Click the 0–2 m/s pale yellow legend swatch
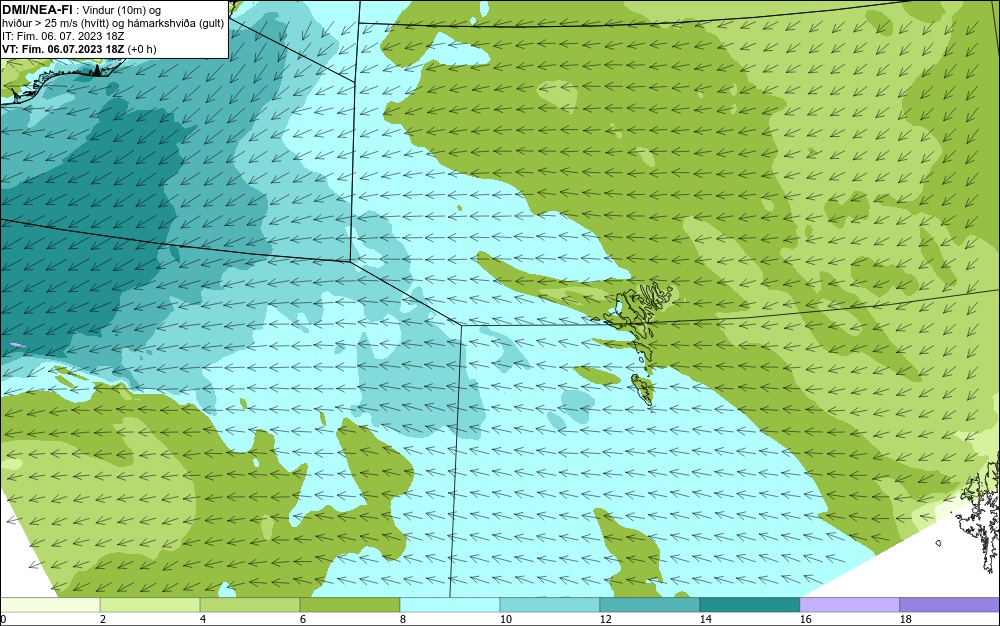Screen dimensions: 1000x626 pyautogui.click(x=50, y=605)
